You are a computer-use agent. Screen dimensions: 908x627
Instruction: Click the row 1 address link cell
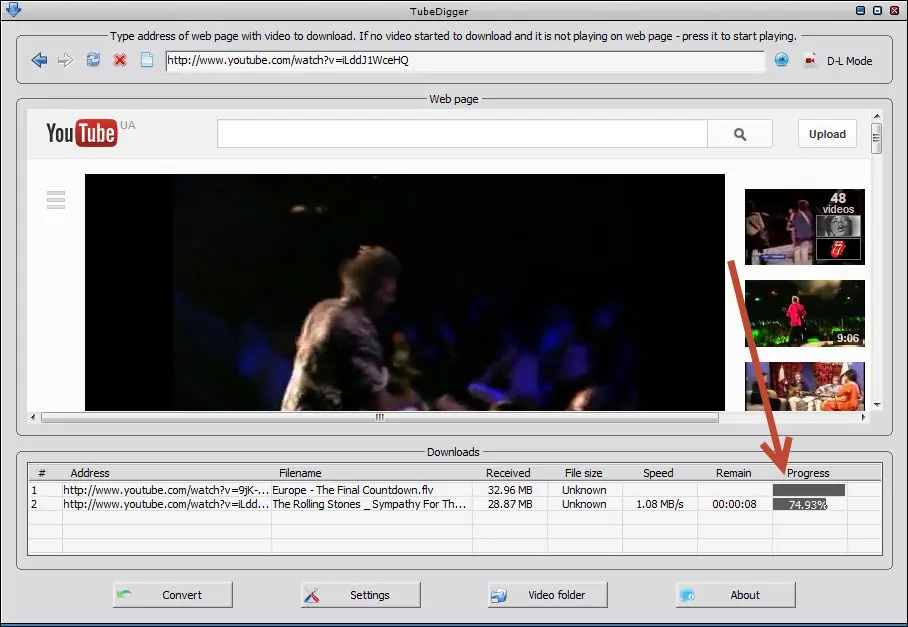point(166,490)
